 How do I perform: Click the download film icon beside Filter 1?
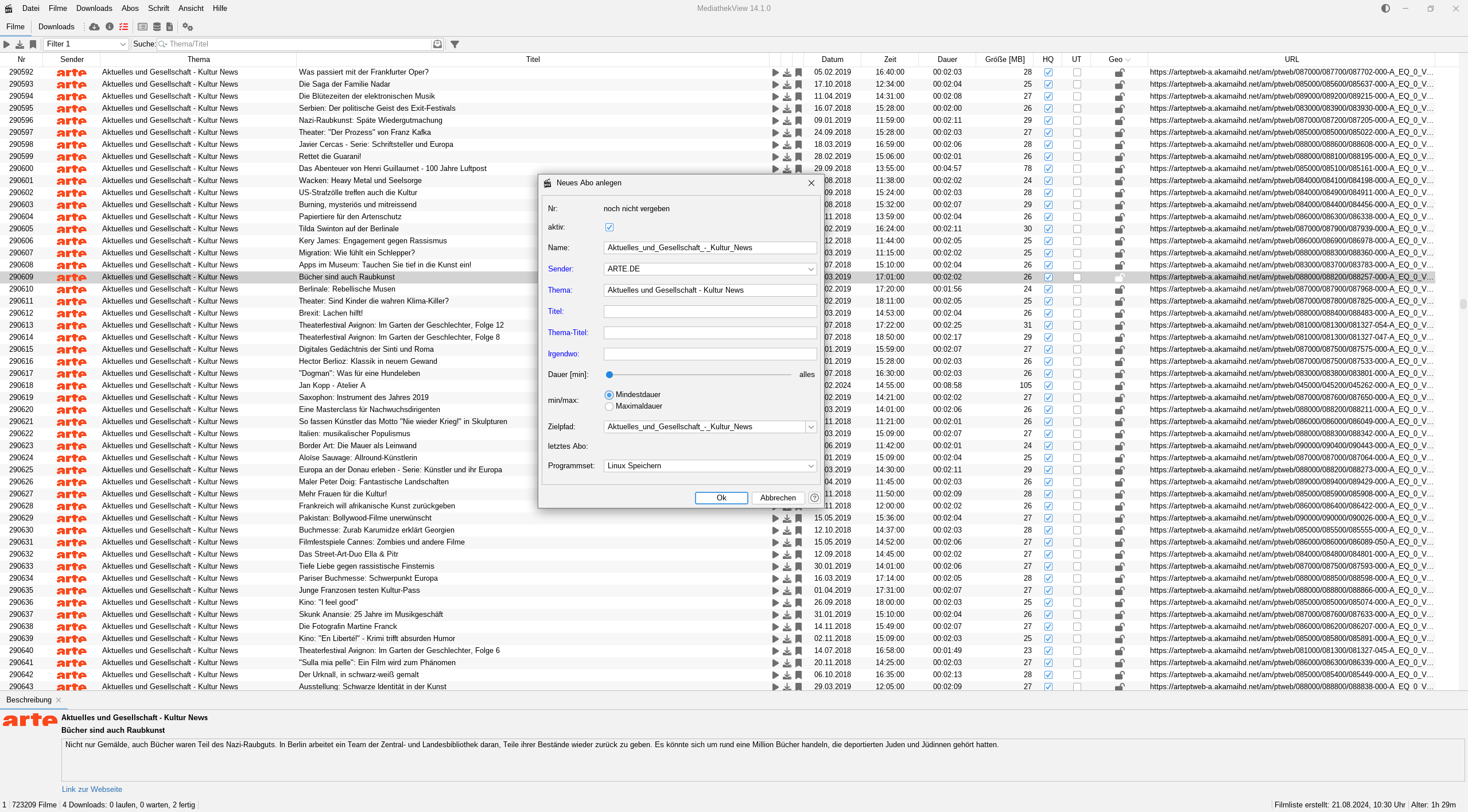point(20,44)
